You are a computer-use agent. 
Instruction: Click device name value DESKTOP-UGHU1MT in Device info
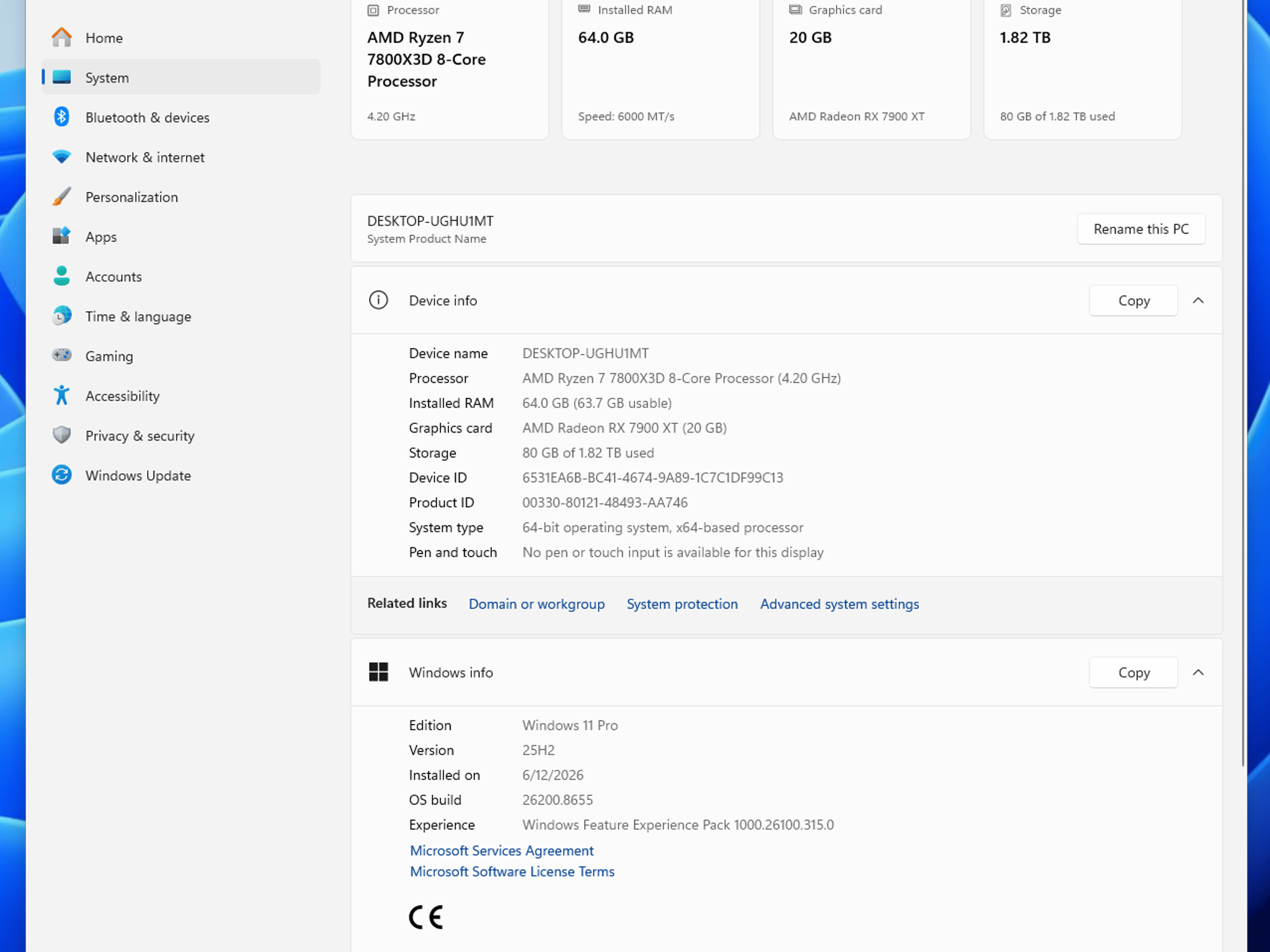[585, 353]
